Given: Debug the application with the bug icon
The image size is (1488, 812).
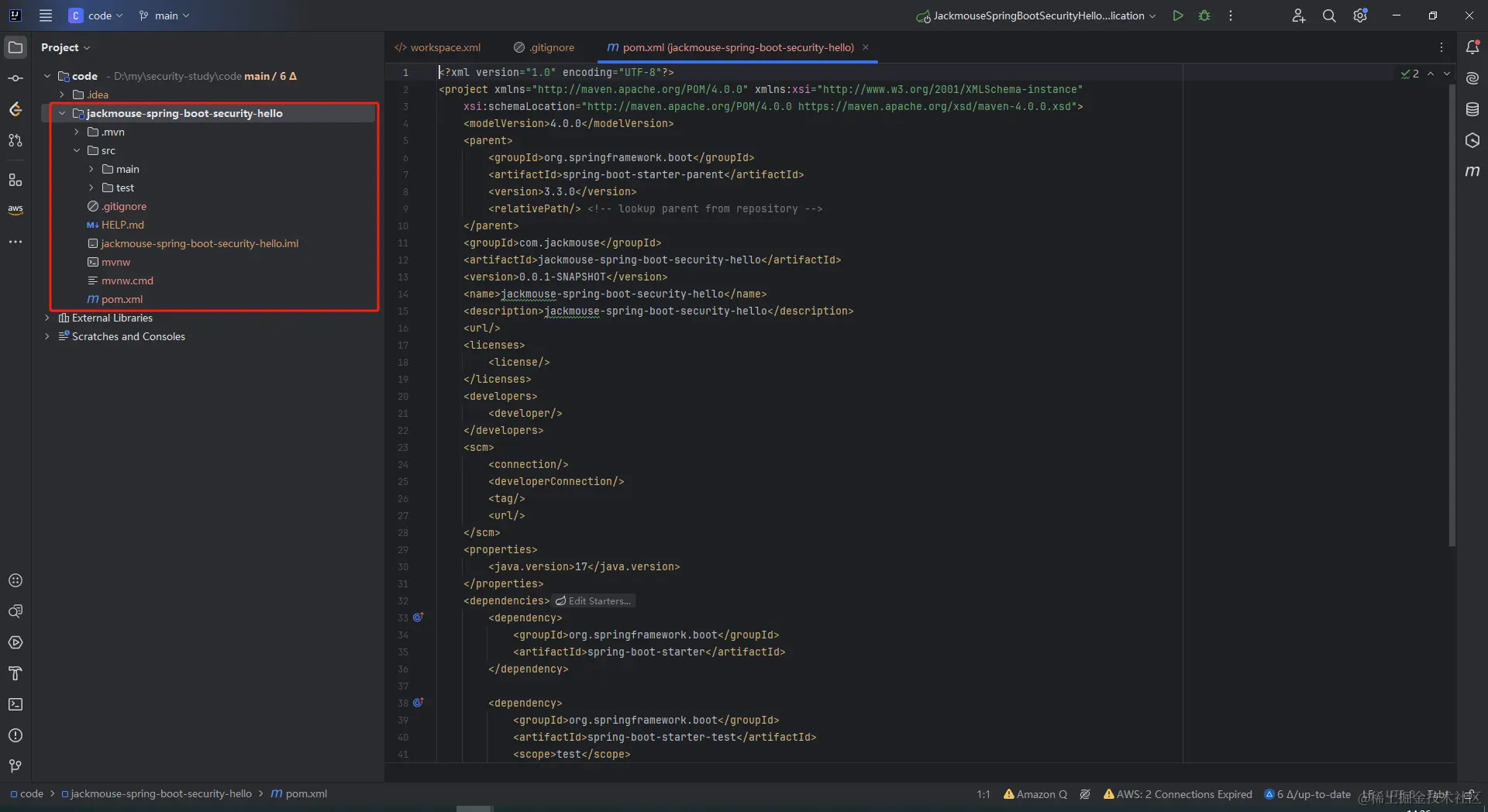Looking at the screenshot, I should click(x=1204, y=15).
